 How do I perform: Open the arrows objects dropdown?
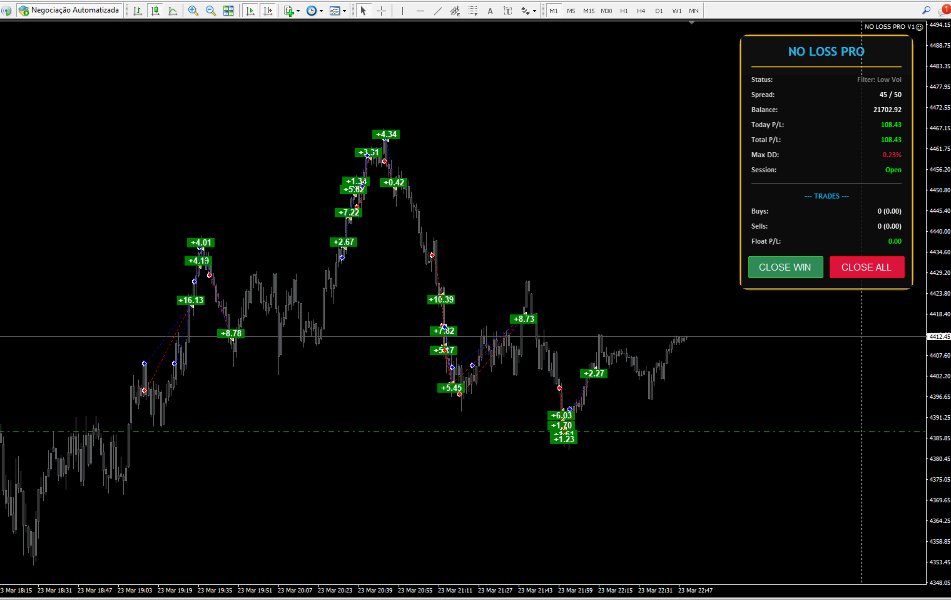[x=528, y=10]
